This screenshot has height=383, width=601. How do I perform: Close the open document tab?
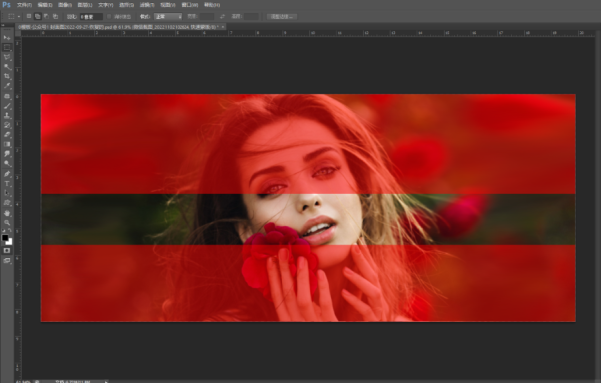point(223,27)
